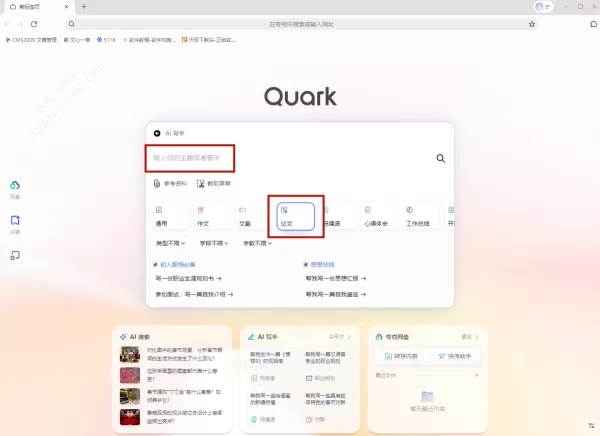This screenshot has width=600, height=436.
Task: Click the browser address bar
Action: tap(301, 24)
